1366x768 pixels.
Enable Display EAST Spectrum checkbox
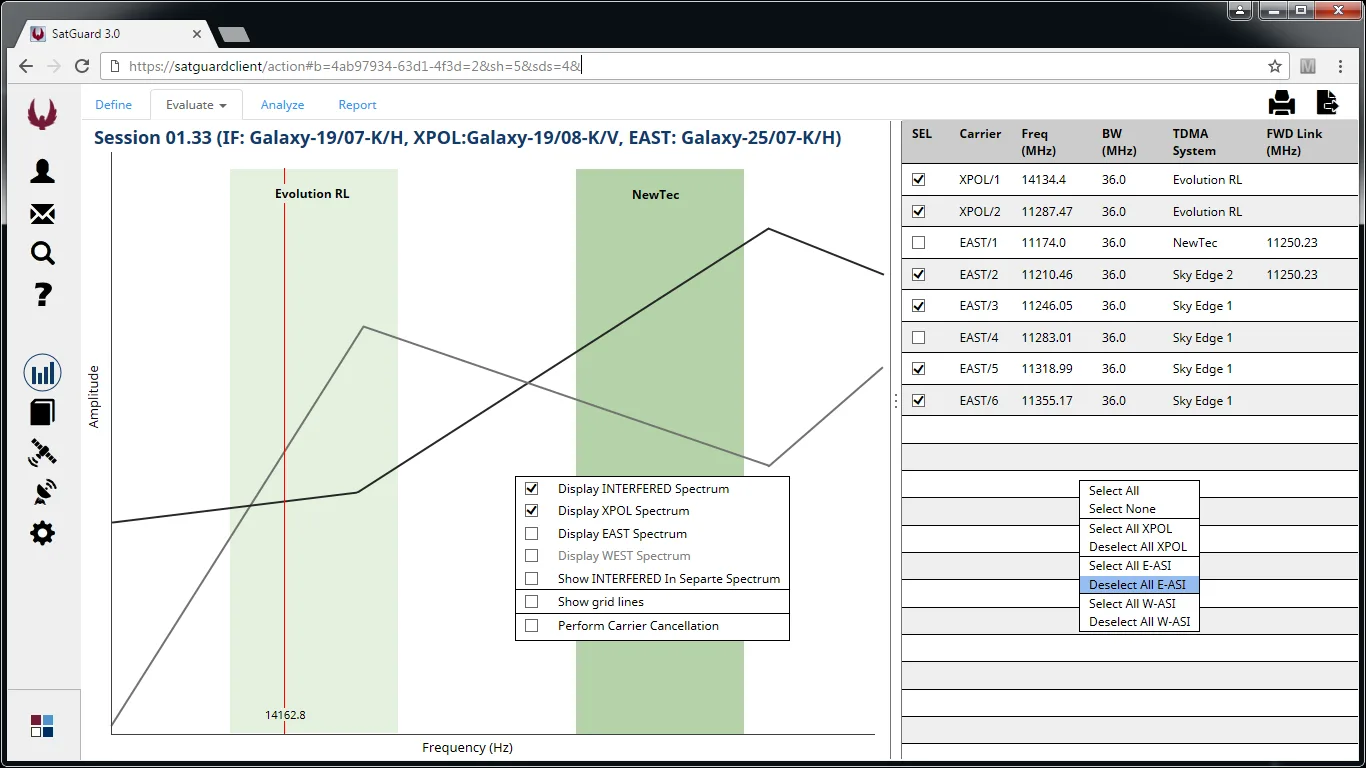pyautogui.click(x=532, y=534)
